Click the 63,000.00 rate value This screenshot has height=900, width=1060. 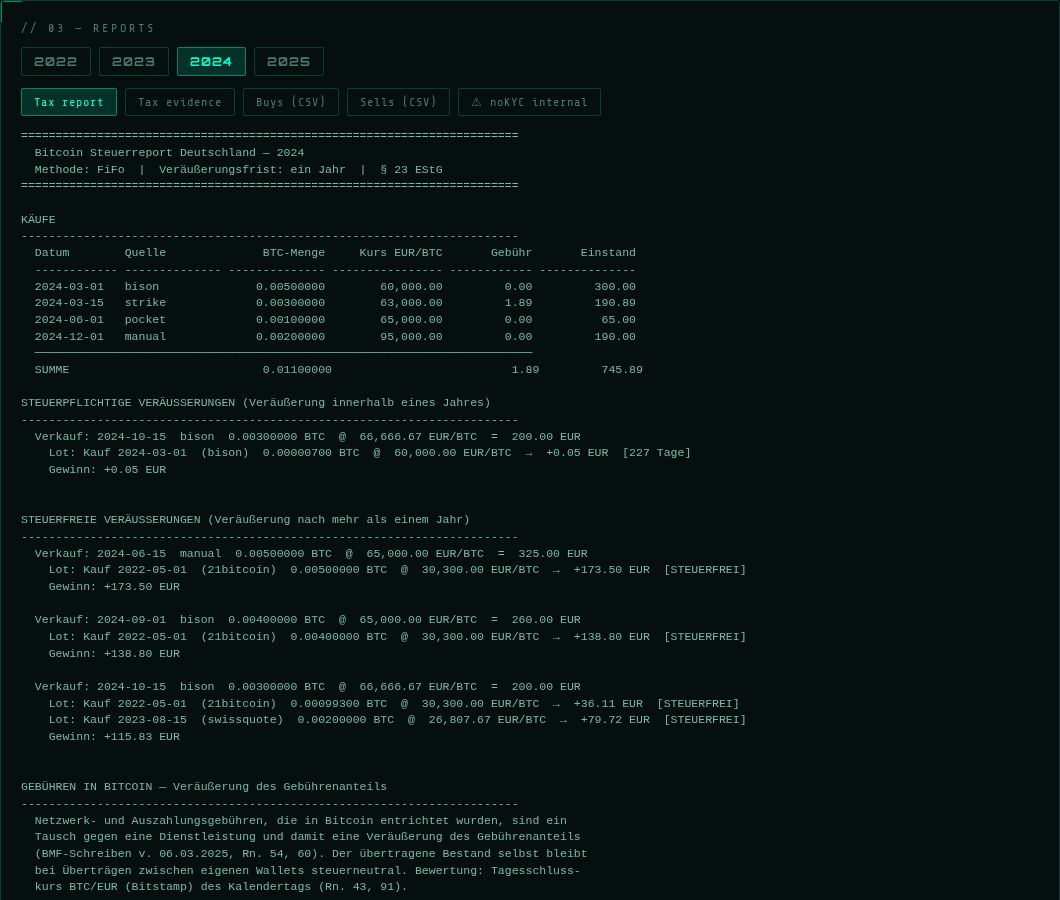[412, 303]
